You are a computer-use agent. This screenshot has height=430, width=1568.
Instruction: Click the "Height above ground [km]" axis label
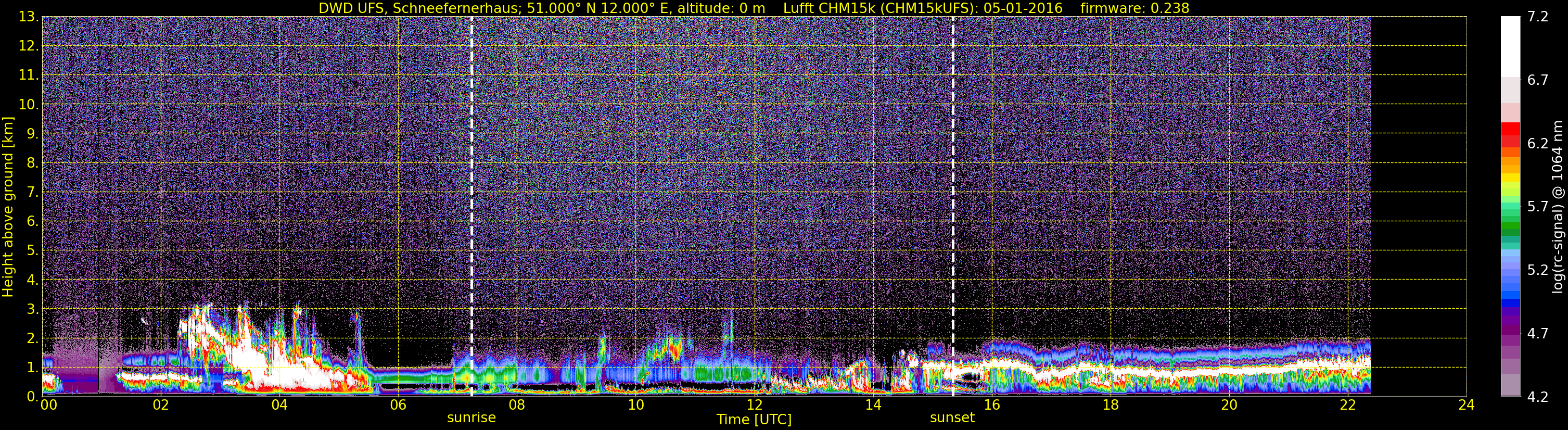coord(8,207)
